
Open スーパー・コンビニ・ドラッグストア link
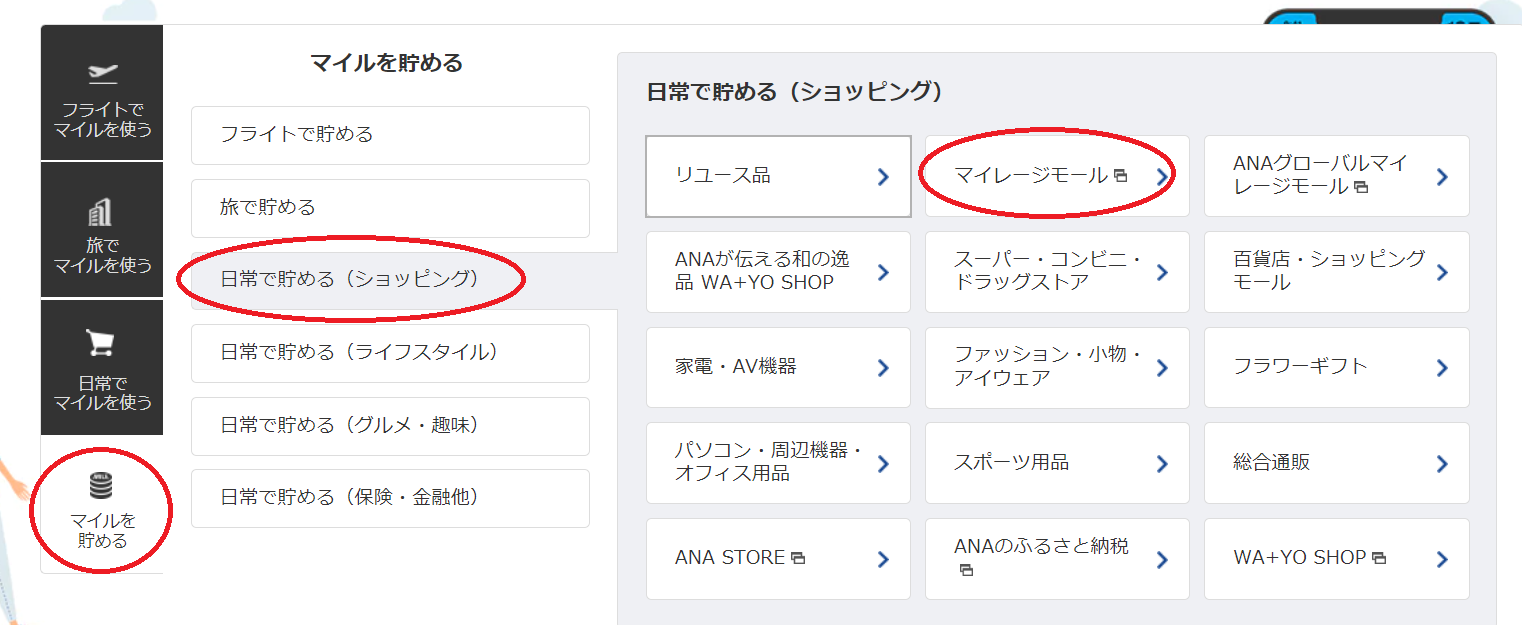[x=1057, y=272]
